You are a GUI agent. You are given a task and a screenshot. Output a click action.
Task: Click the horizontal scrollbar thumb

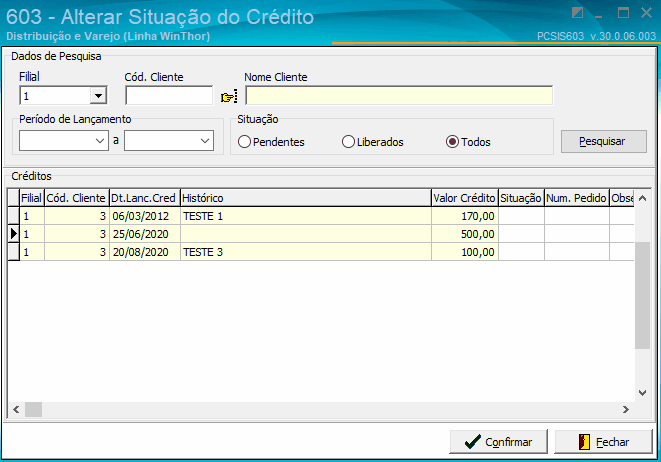point(33,409)
